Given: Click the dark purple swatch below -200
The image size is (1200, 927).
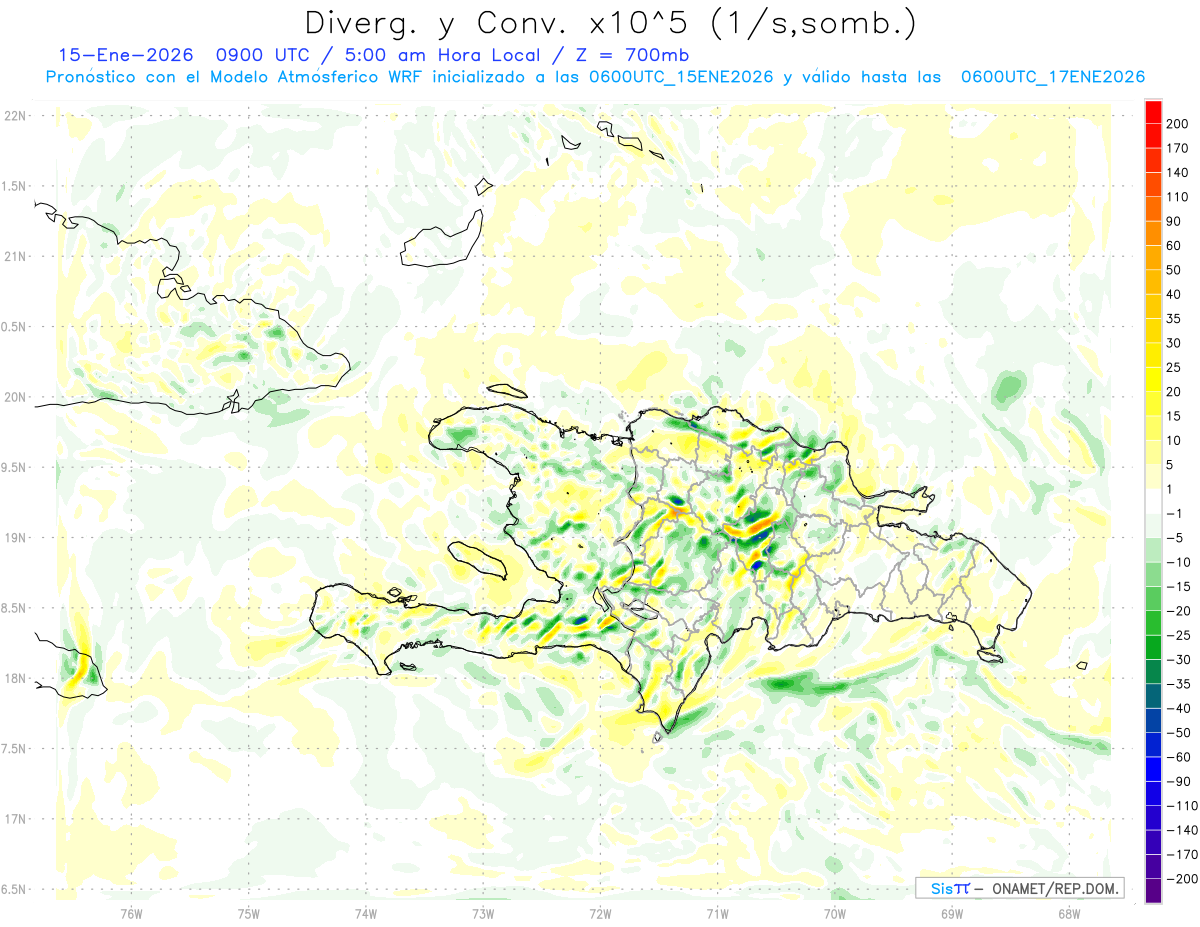Looking at the screenshot, I should pyautogui.click(x=1153, y=890).
